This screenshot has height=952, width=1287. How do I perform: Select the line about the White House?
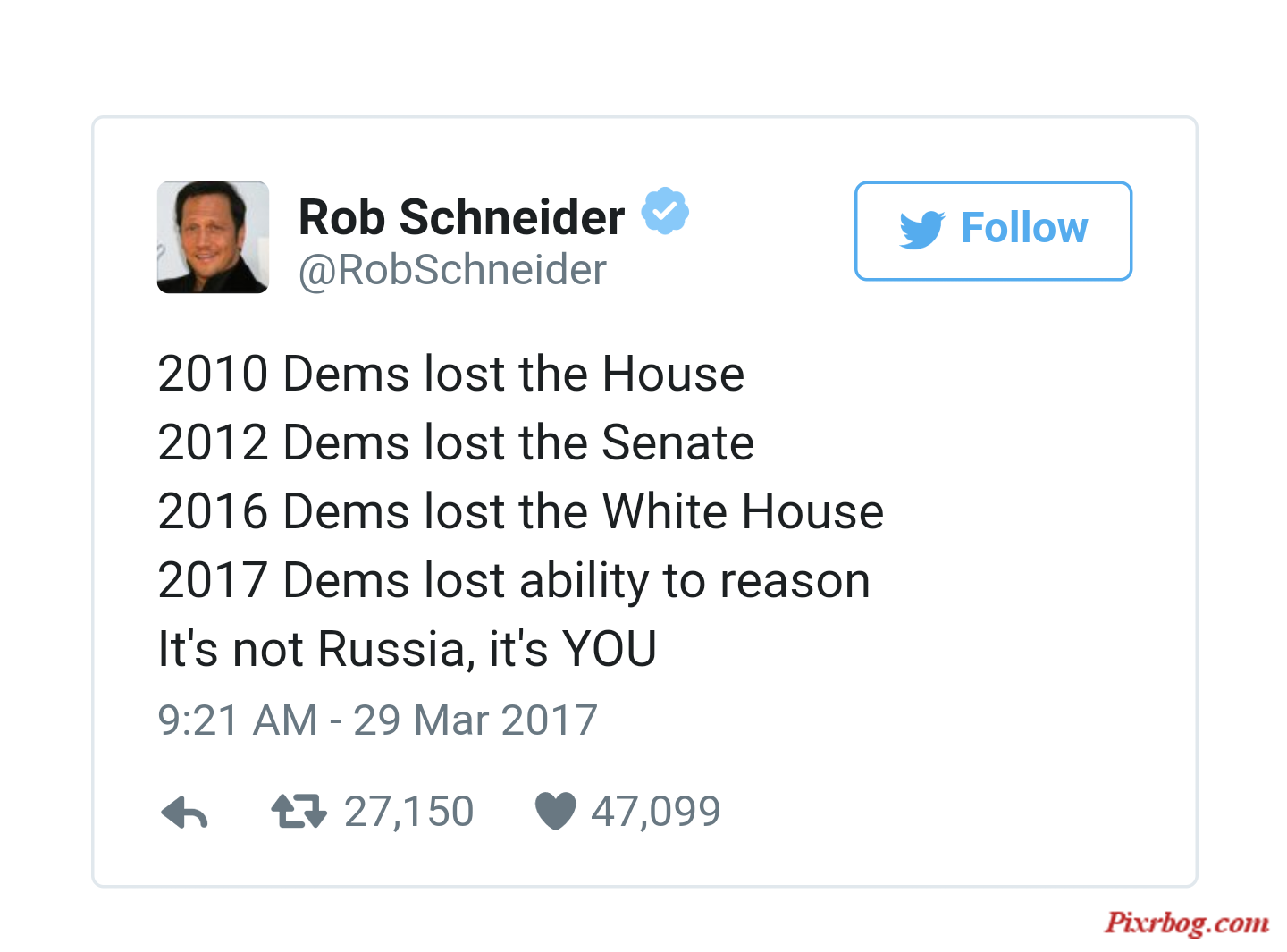[x=520, y=511]
